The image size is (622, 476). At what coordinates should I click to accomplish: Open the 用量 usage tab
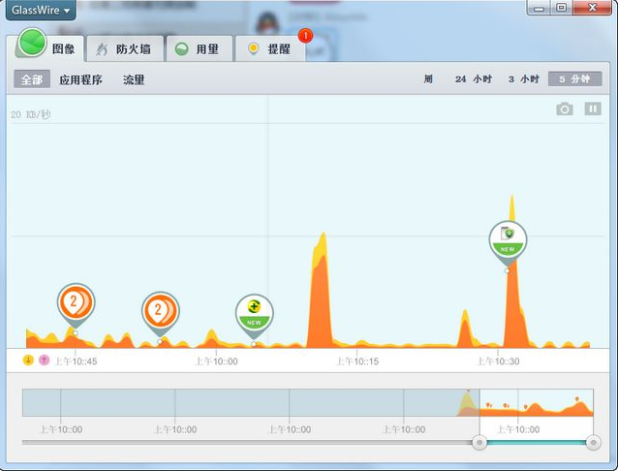click(x=200, y=49)
